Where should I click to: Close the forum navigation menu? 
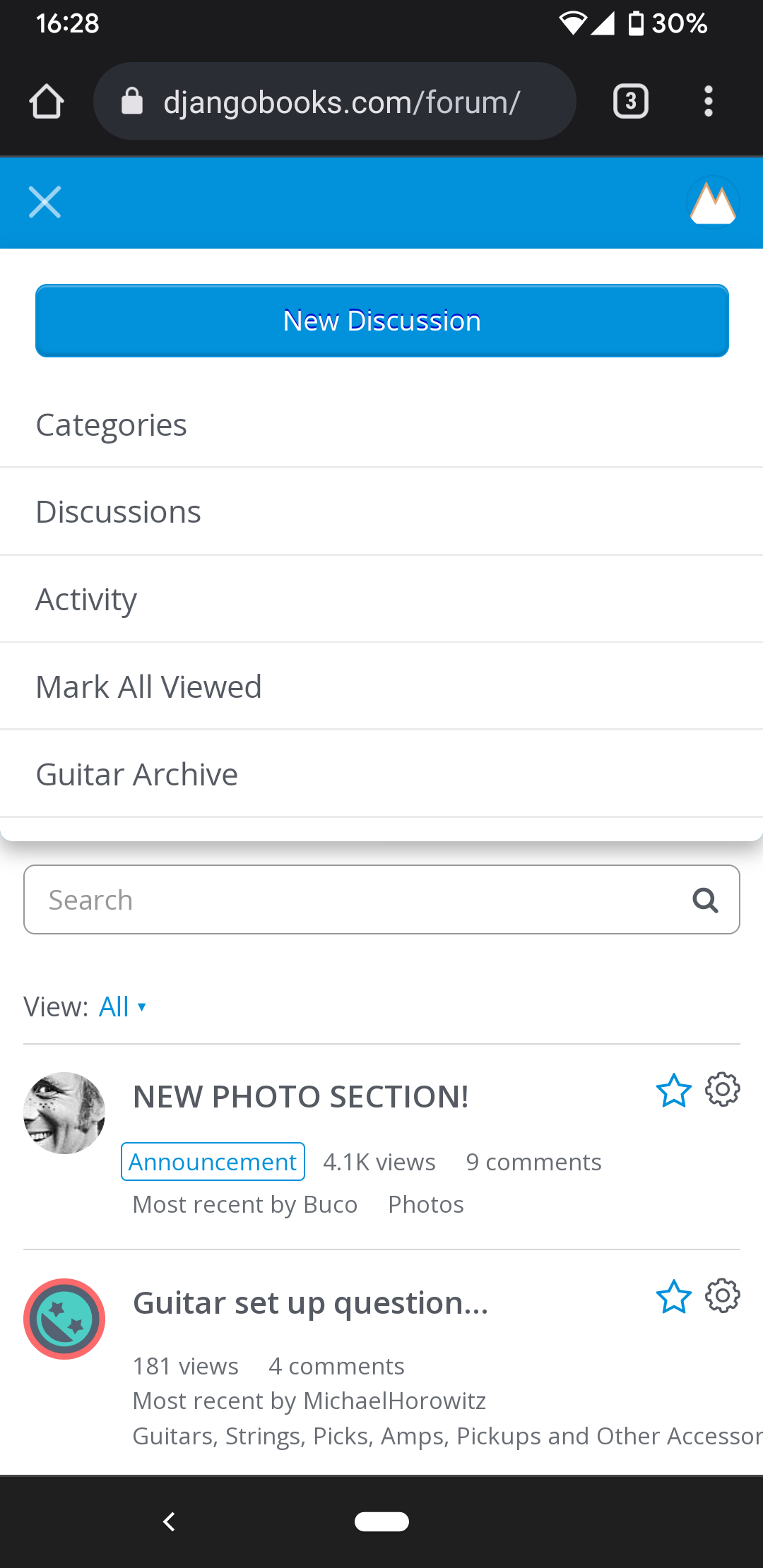point(45,202)
